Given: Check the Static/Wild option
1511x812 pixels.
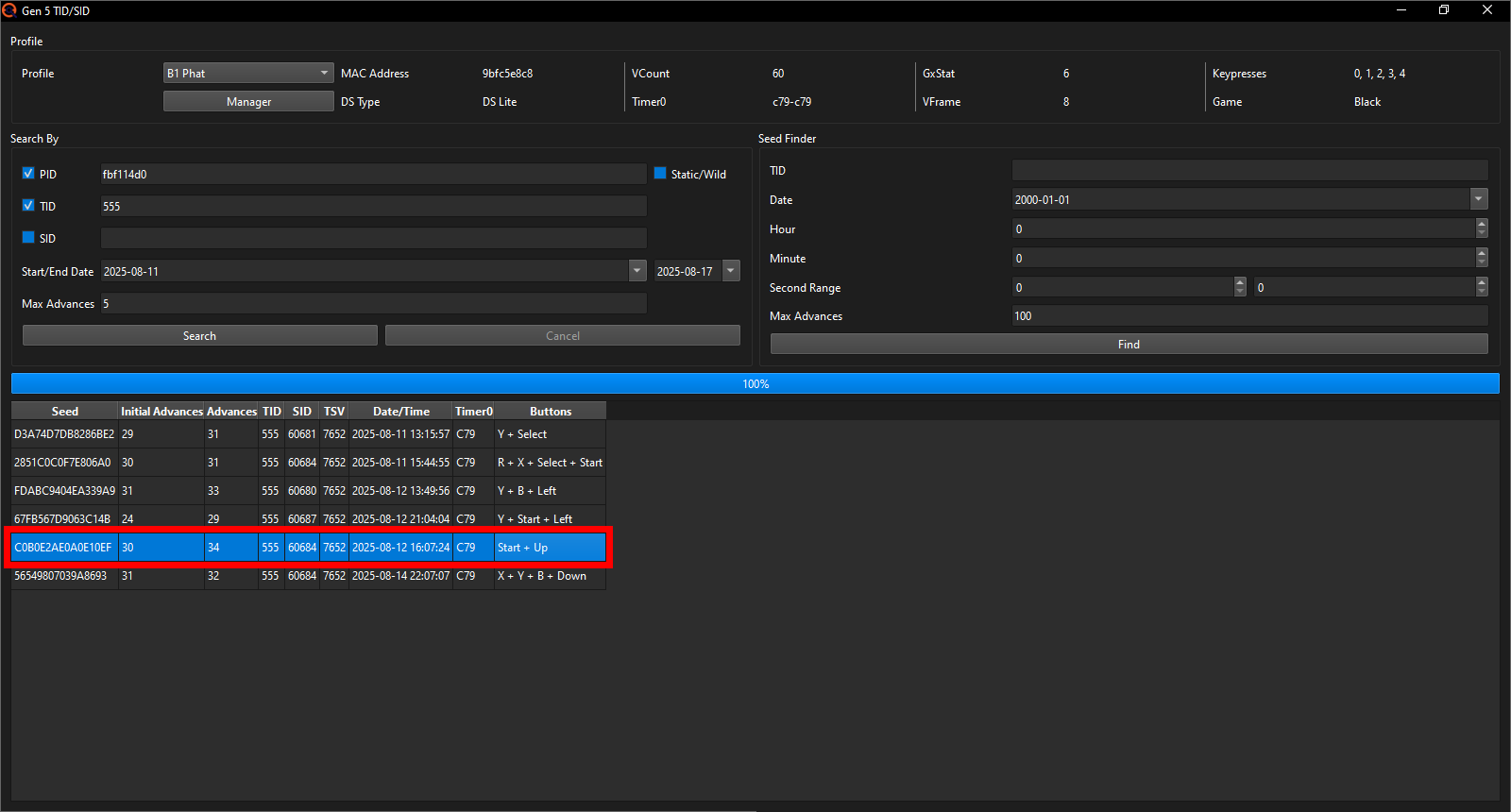Looking at the screenshot, I should [x=660, y=174].
